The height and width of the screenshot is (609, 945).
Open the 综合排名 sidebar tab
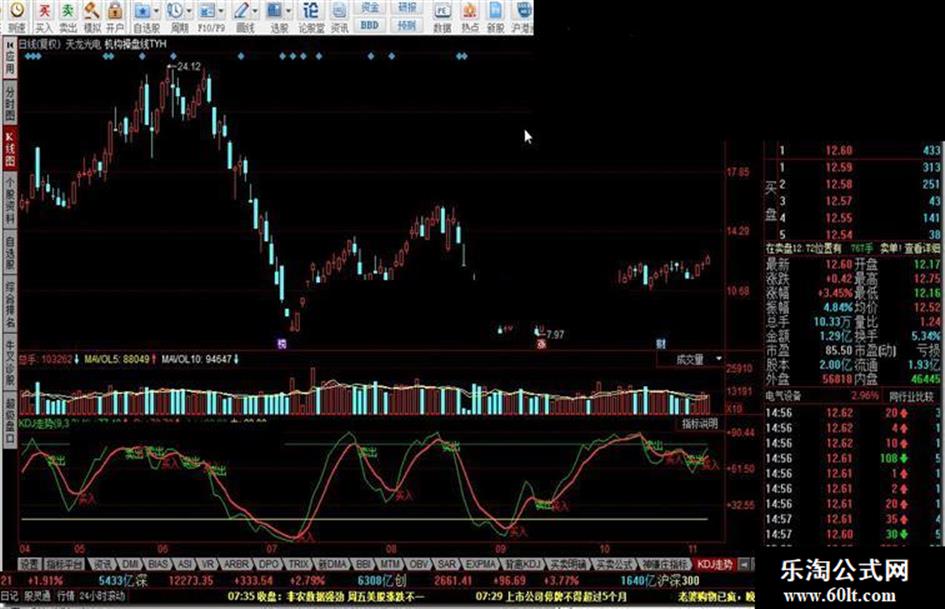coord(10,304)
